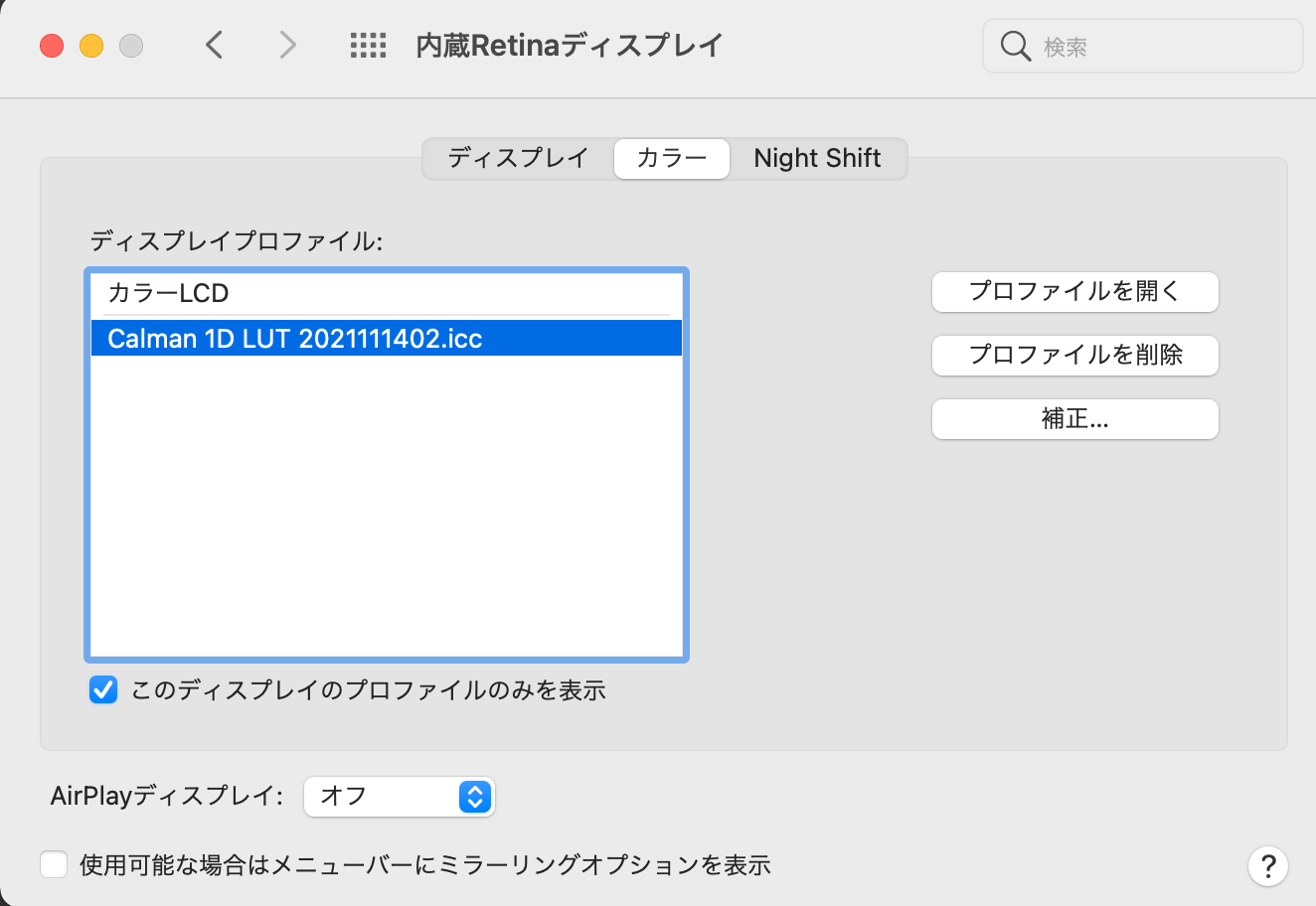Select the カラー tab
This screenshot has width=1316, height=906.
(672, 158)
